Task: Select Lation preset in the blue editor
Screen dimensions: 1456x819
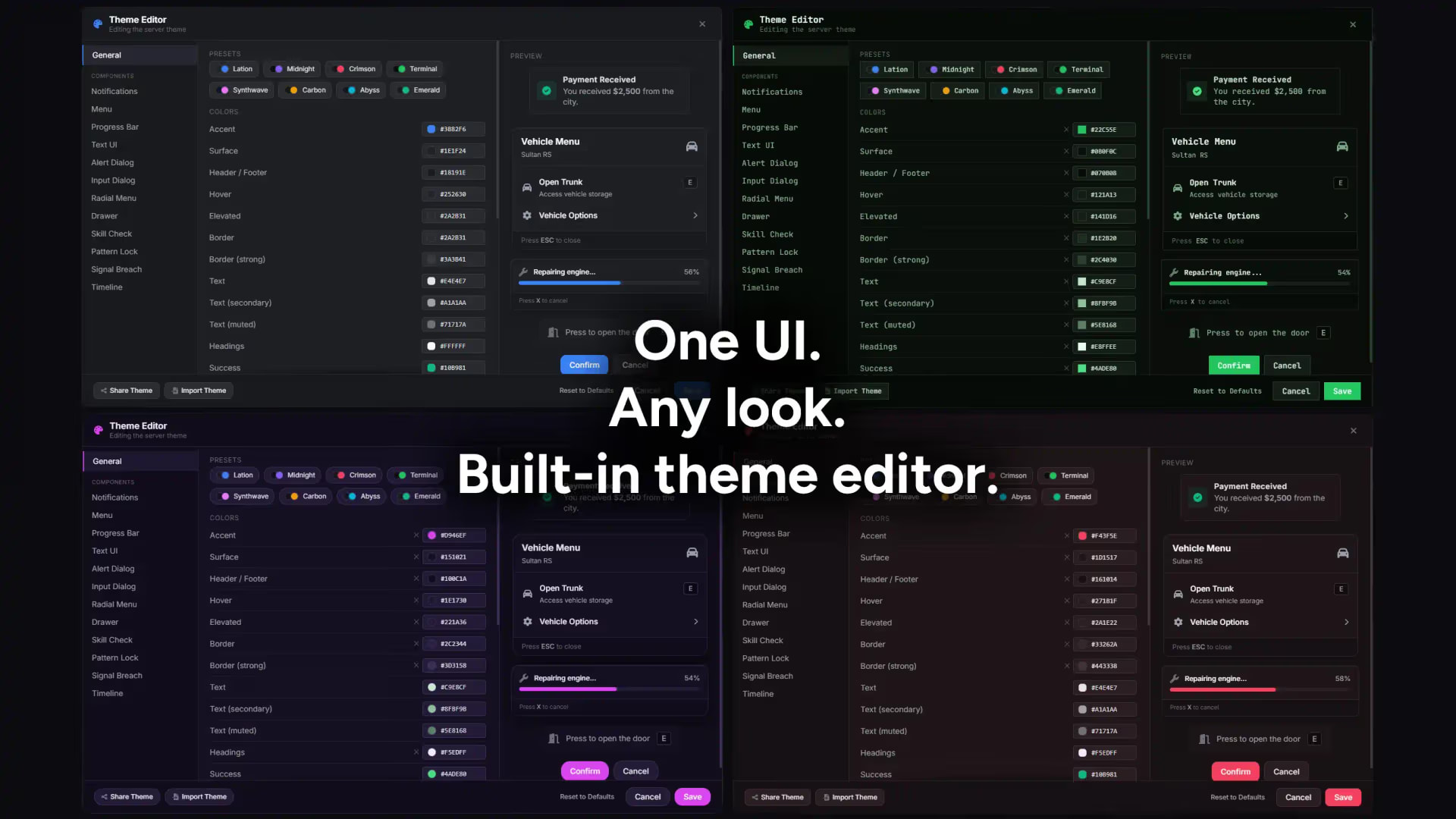Action: [235, 69]
